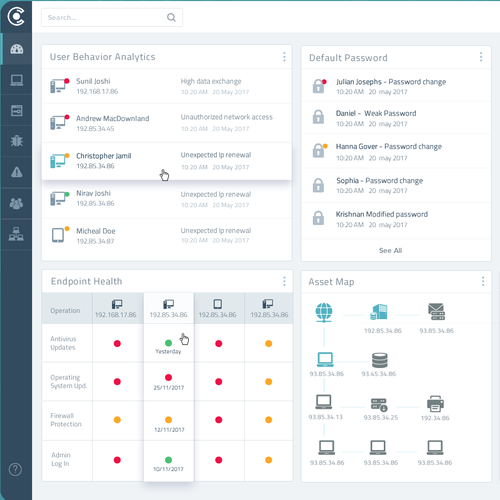Image resolution: width=500 pixels, height=500 pixels.
Task: Click into the Search input field
Action: (112, 17)
